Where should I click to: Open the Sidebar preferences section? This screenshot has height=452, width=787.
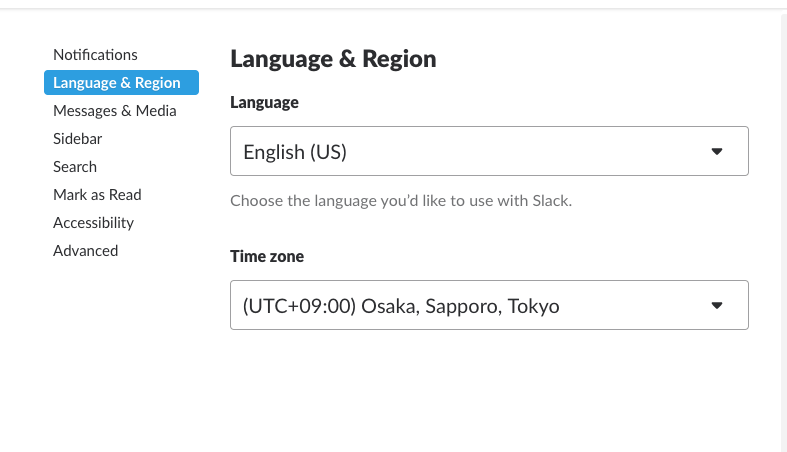coord(78,138)
